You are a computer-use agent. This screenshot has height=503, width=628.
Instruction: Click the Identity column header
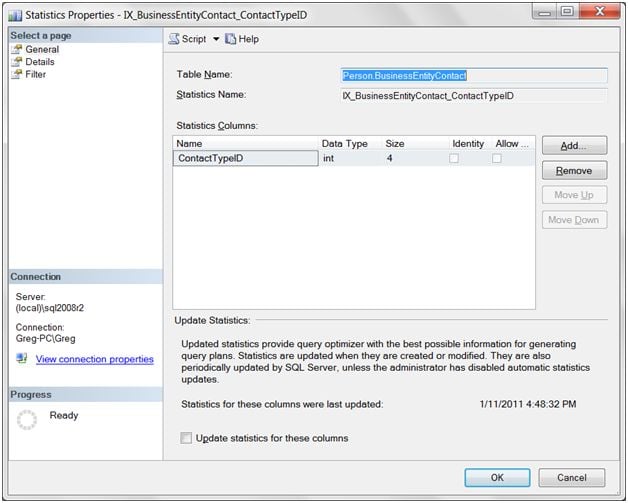(468, 143)
